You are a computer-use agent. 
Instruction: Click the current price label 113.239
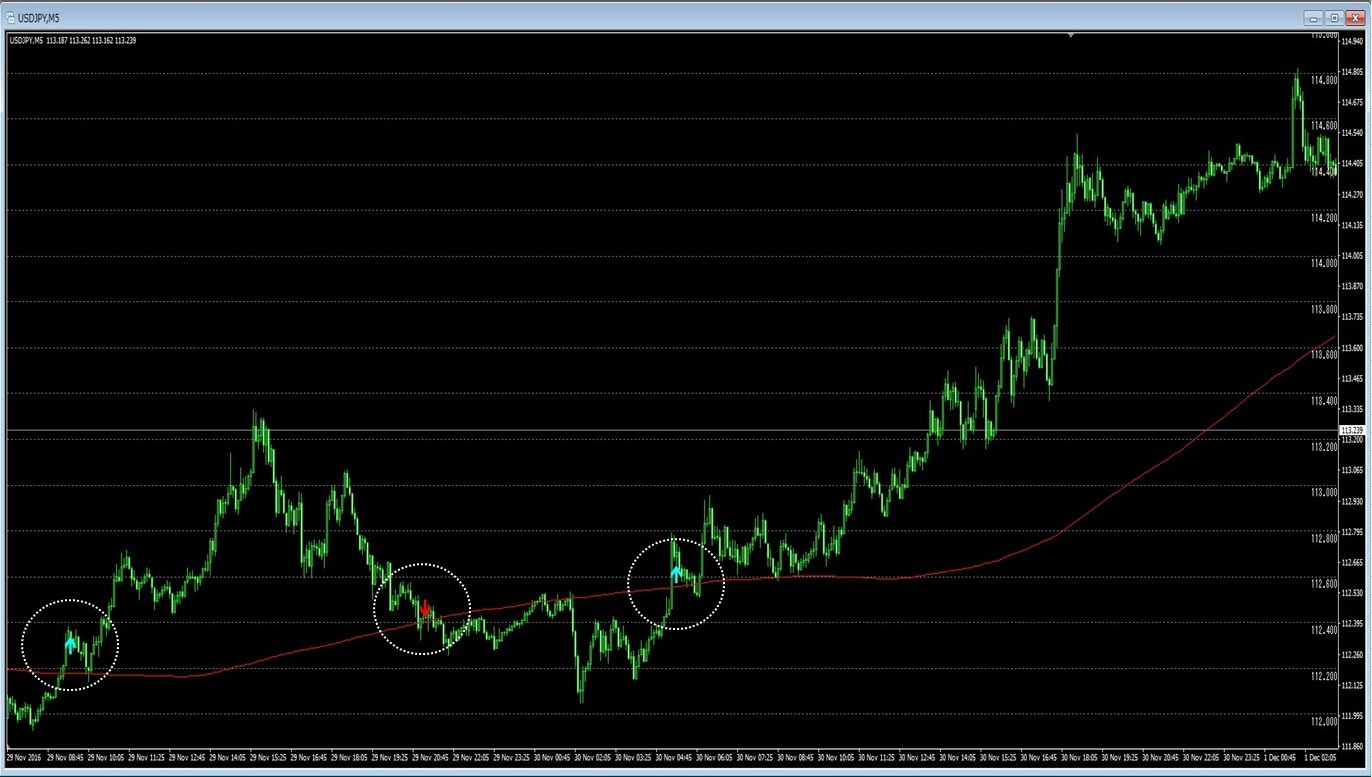click(1353, 430)
